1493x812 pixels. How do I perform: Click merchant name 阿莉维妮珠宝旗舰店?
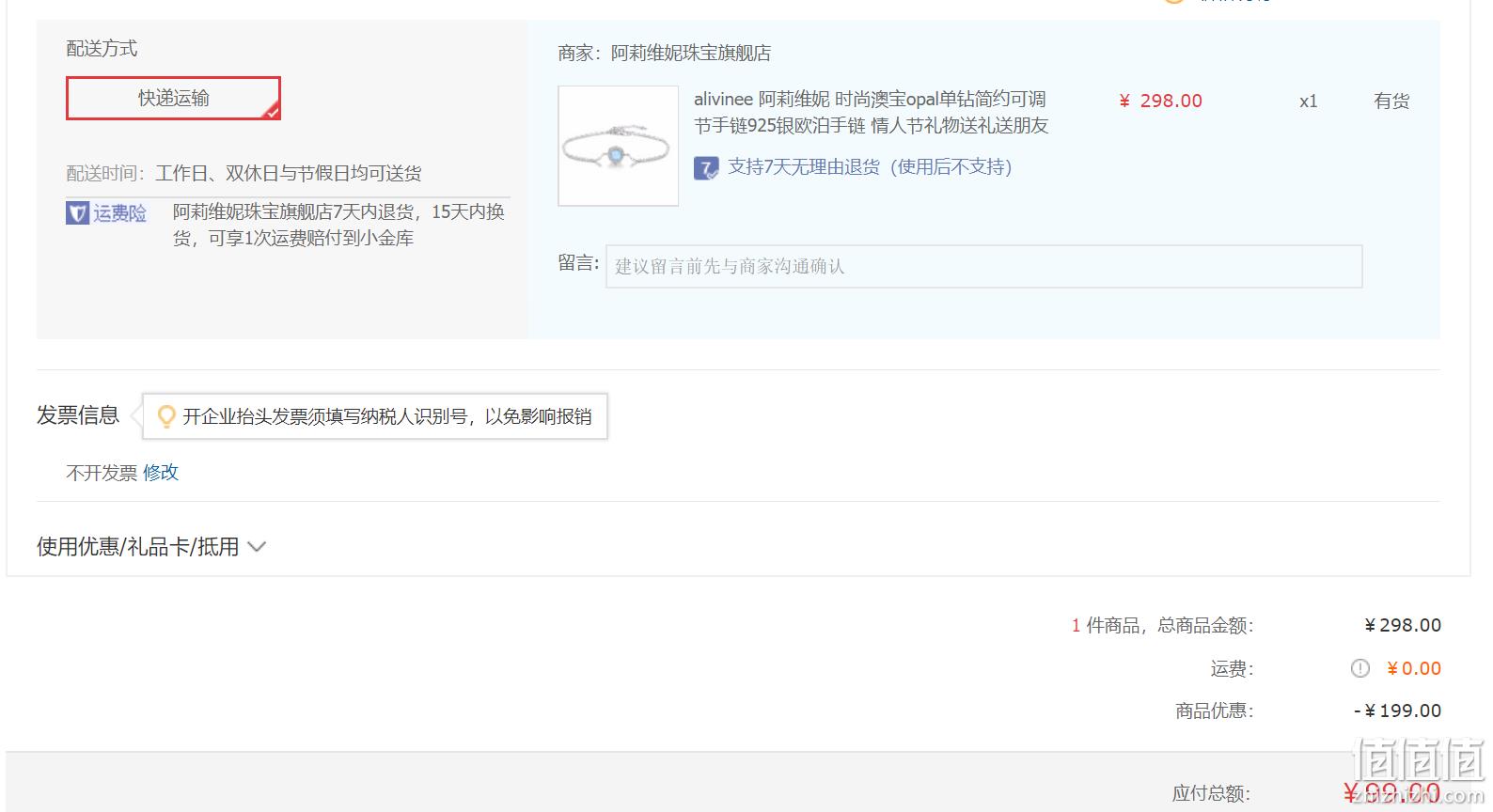click(x=691, y=54)
